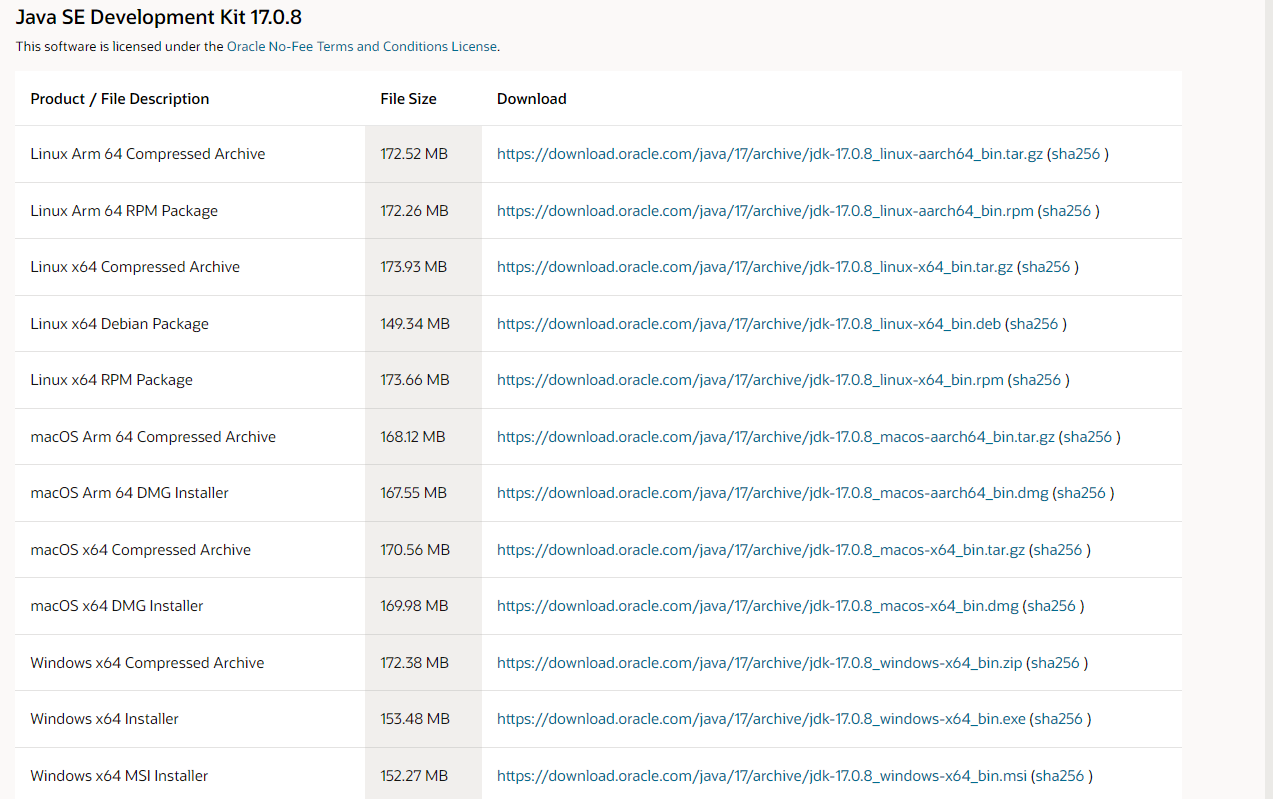Click the File Size column header
The image size is (1273, 799).
(408, 99)
